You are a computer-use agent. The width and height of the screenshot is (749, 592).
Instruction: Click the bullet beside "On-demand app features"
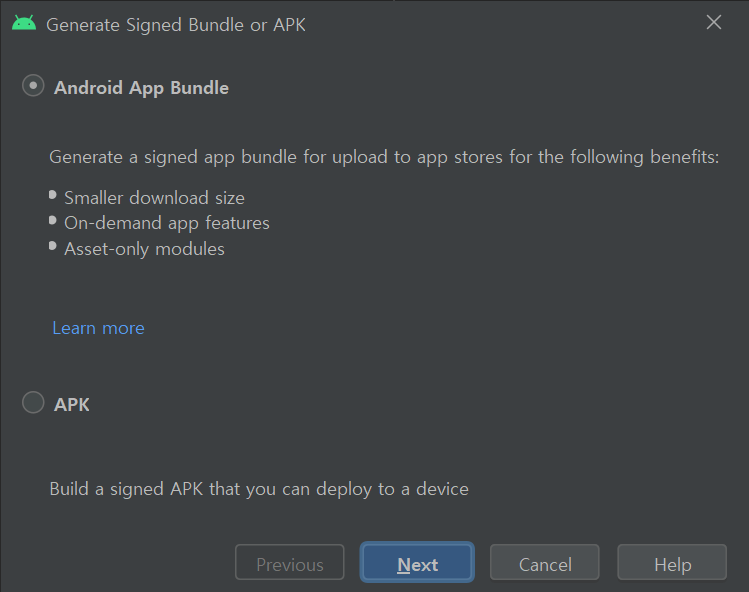(x=54, y=220)
